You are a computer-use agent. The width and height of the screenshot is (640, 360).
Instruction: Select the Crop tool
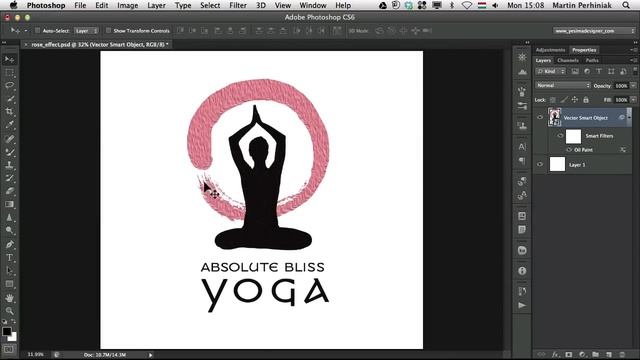click(9, 111)
